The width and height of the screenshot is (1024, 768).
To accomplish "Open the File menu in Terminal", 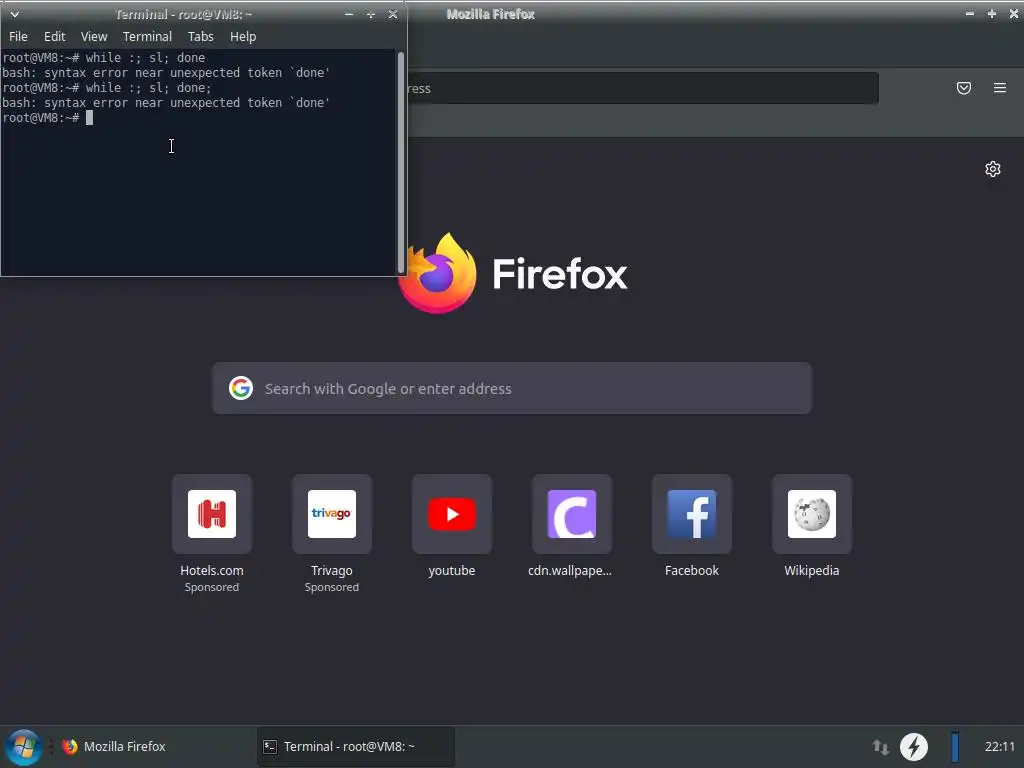I will [x=18, y=37].
